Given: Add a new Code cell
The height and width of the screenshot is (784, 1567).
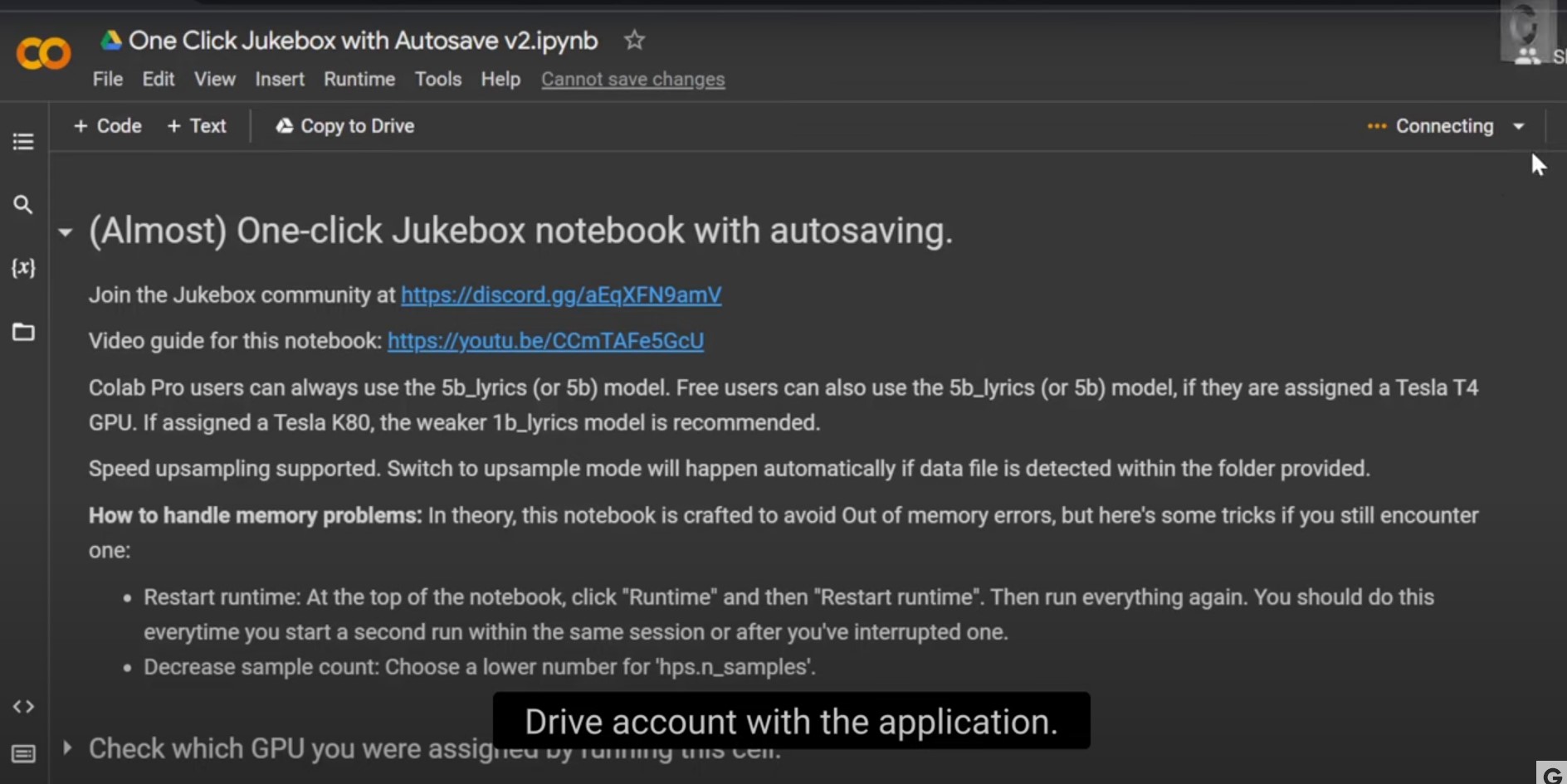Looking at the screenshot, I should (x=108, y=126).
